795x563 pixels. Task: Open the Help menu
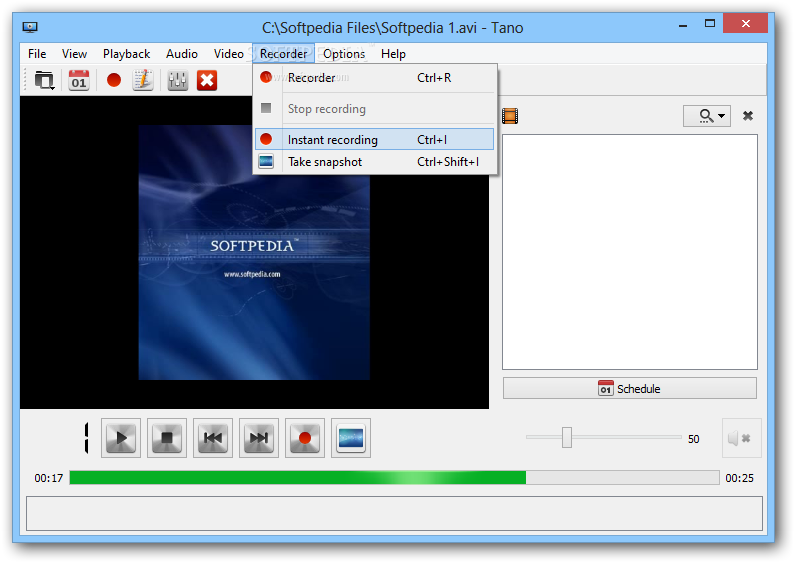[x=393, y=54]
